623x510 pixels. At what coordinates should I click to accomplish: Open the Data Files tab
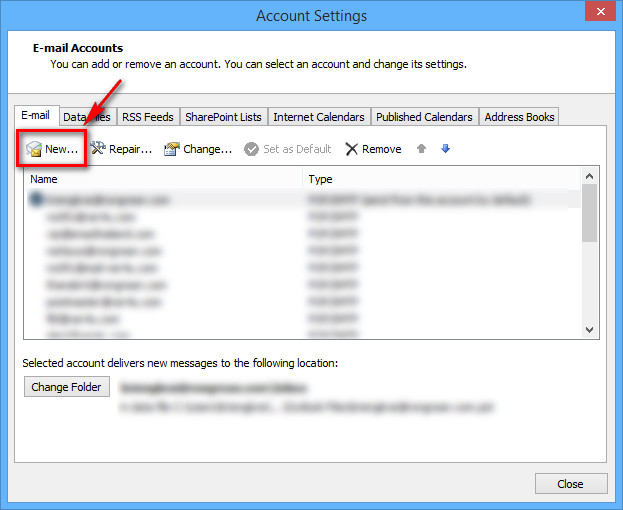[x=87, y=117]
